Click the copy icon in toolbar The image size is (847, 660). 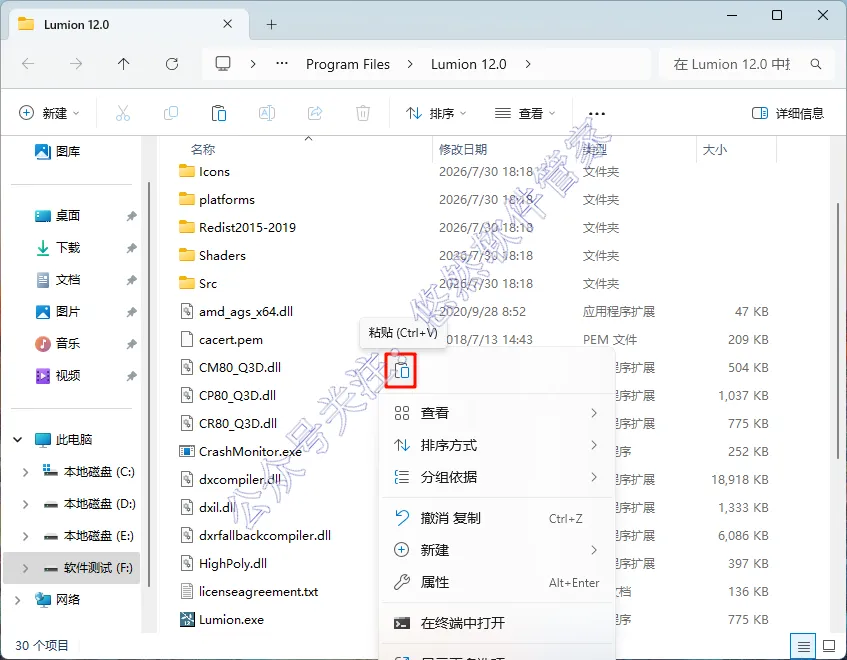coord(171,113)
